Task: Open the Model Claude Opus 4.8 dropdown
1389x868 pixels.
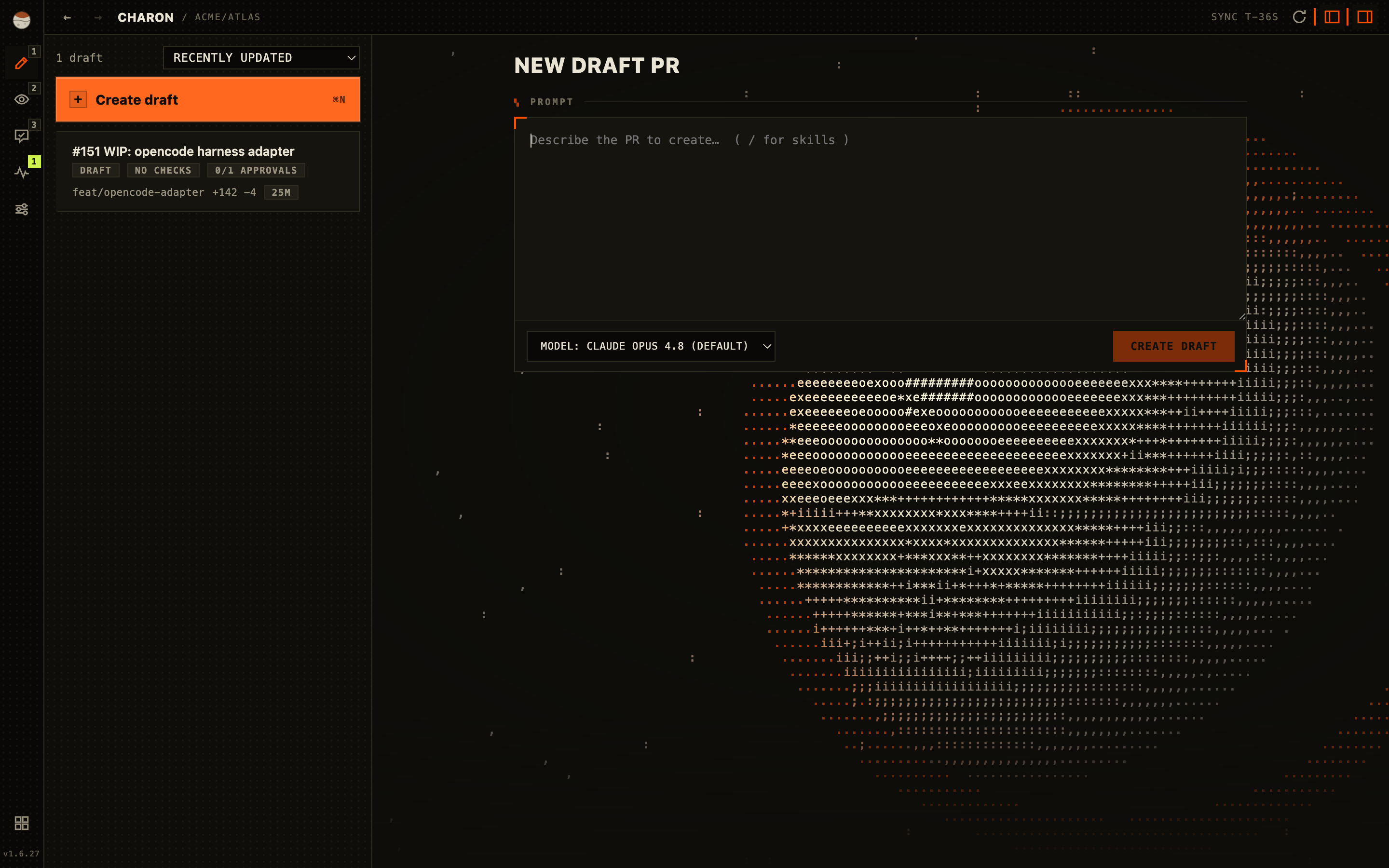Action: pyautogui.click(x=650, y=346)
